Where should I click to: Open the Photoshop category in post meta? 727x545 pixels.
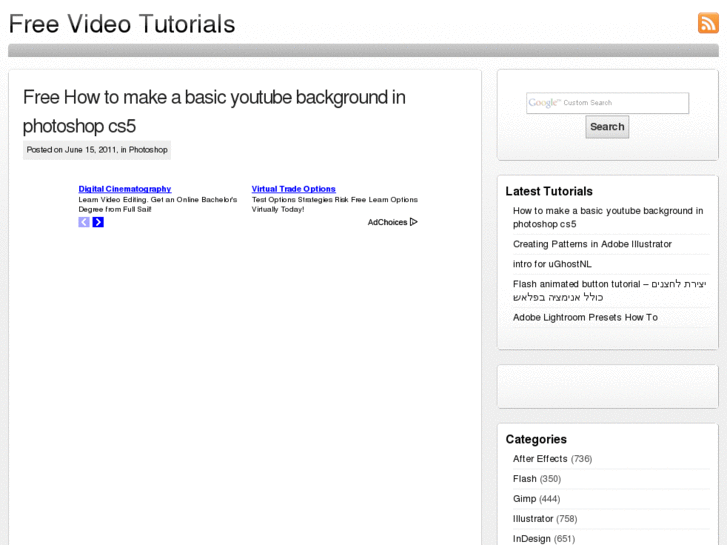pos(148,150)
